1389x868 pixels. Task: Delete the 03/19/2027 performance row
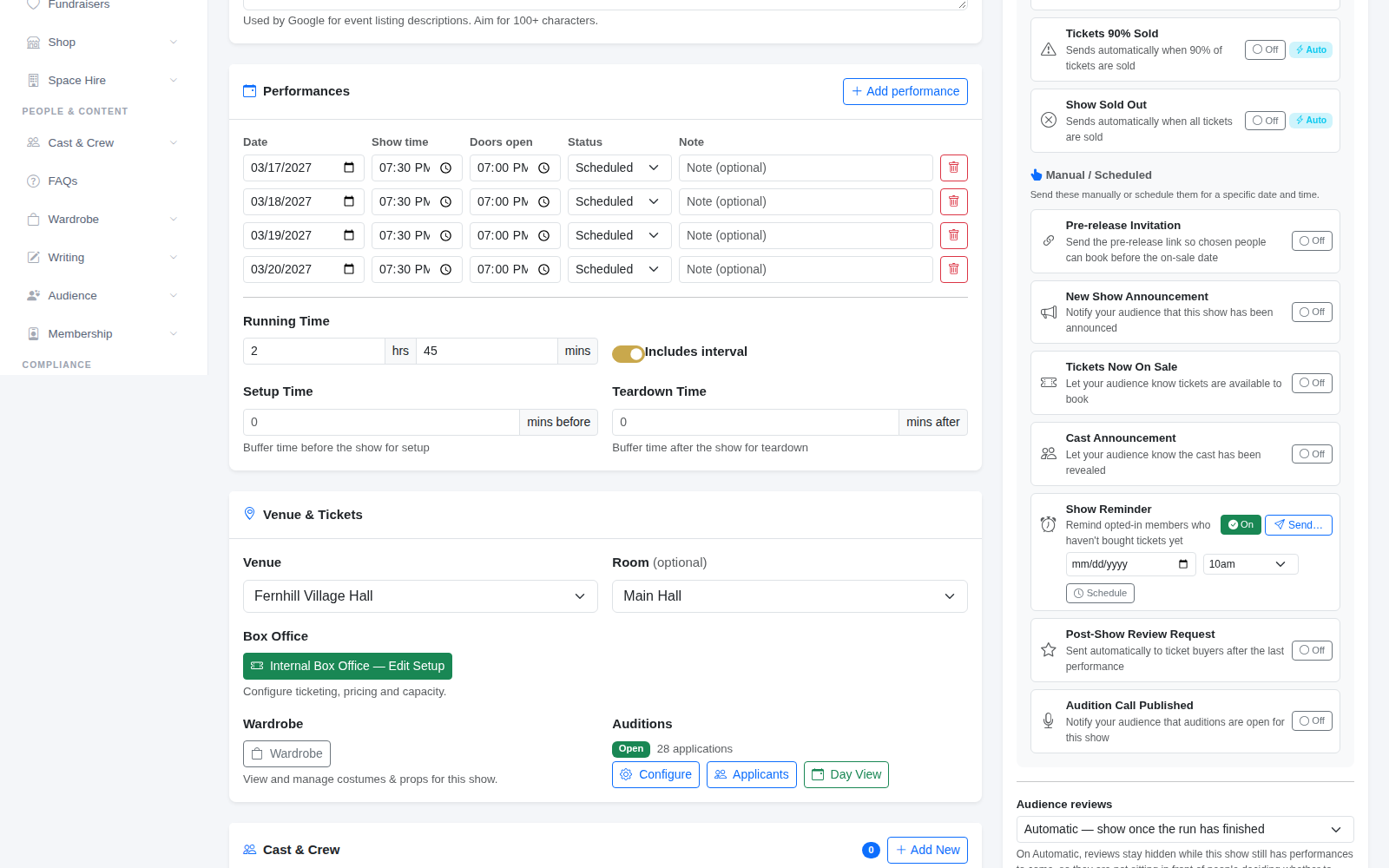pos(953,235)
